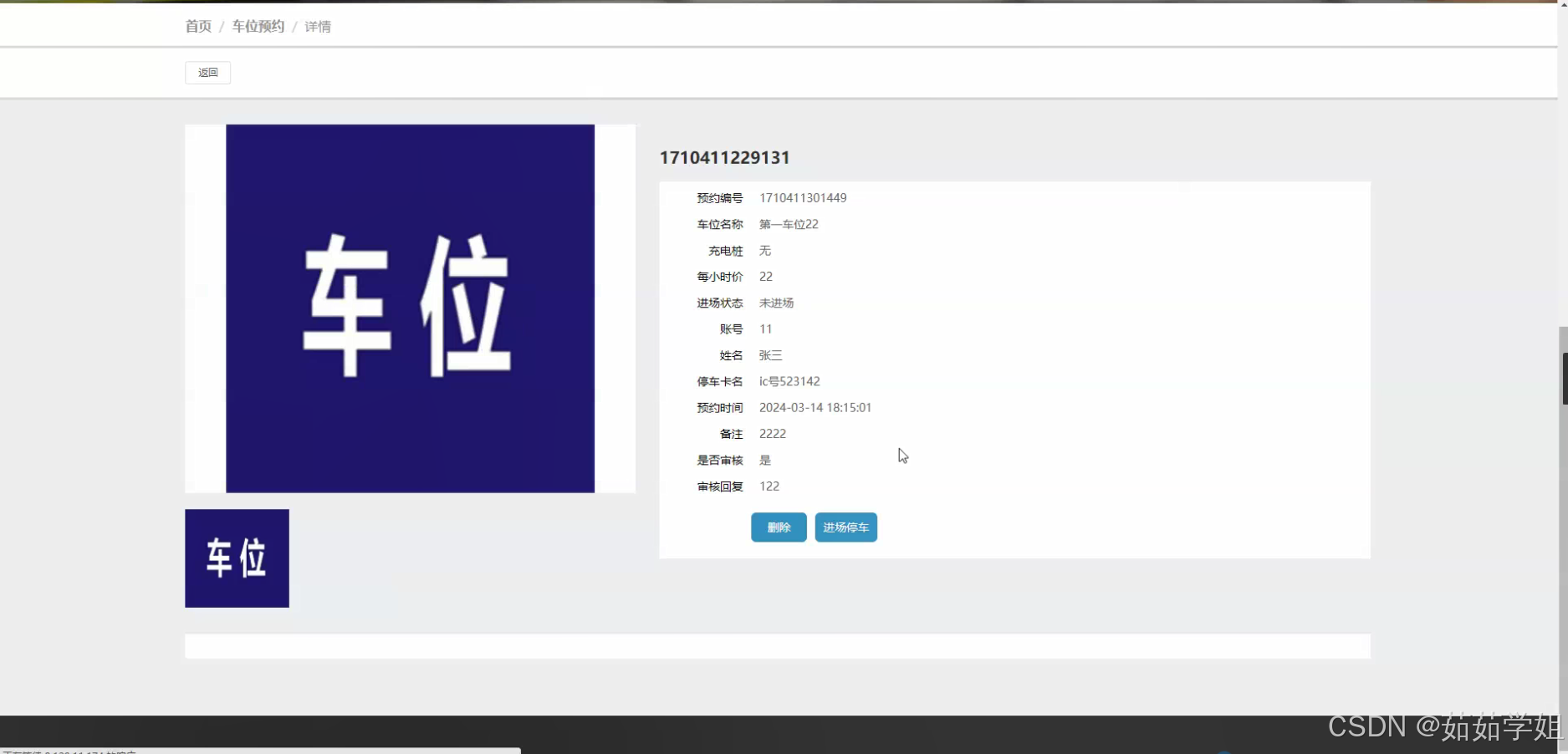Click the 删除 button
1568x754 pixels.
click(x=778, y=527)
